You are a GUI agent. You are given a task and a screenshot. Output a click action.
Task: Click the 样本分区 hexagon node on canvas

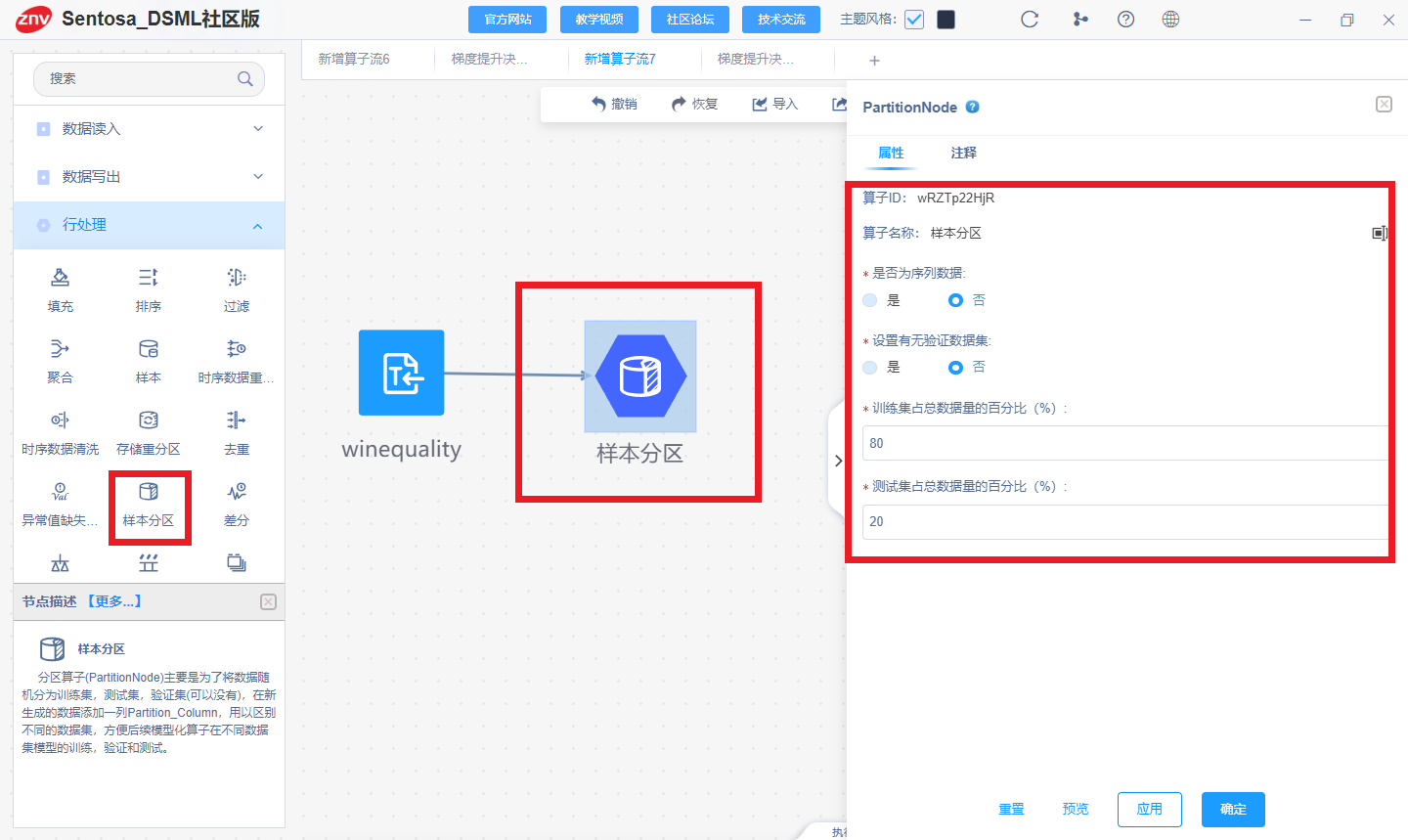tap(640, 376)
